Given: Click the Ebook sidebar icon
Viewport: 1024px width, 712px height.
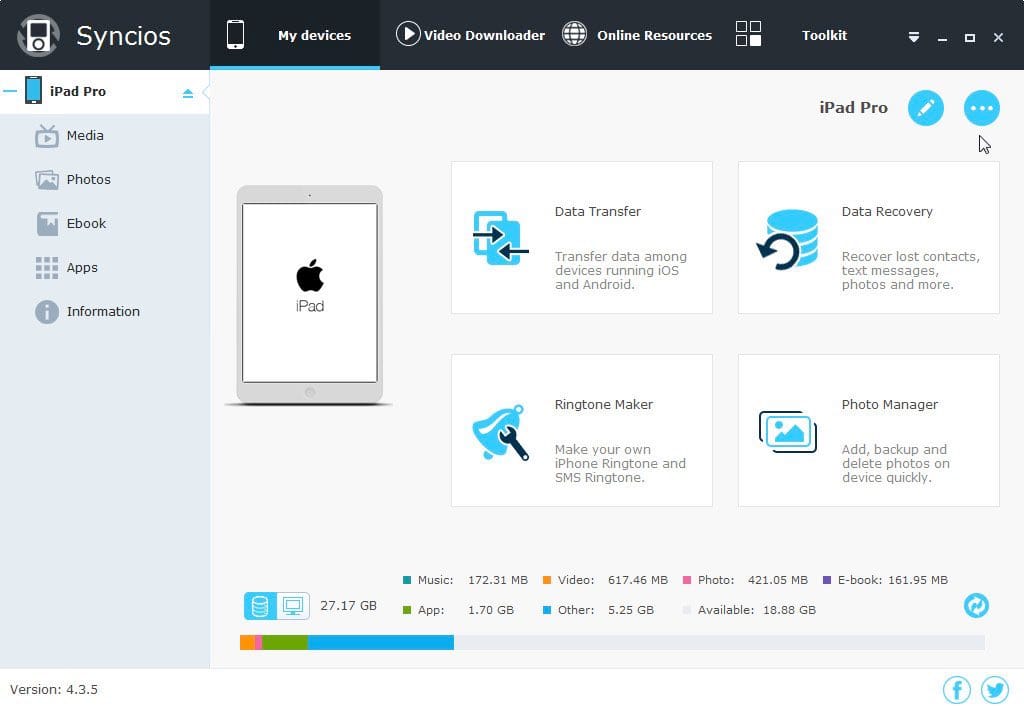Looking at the screenshot, I should click(47, 224).
